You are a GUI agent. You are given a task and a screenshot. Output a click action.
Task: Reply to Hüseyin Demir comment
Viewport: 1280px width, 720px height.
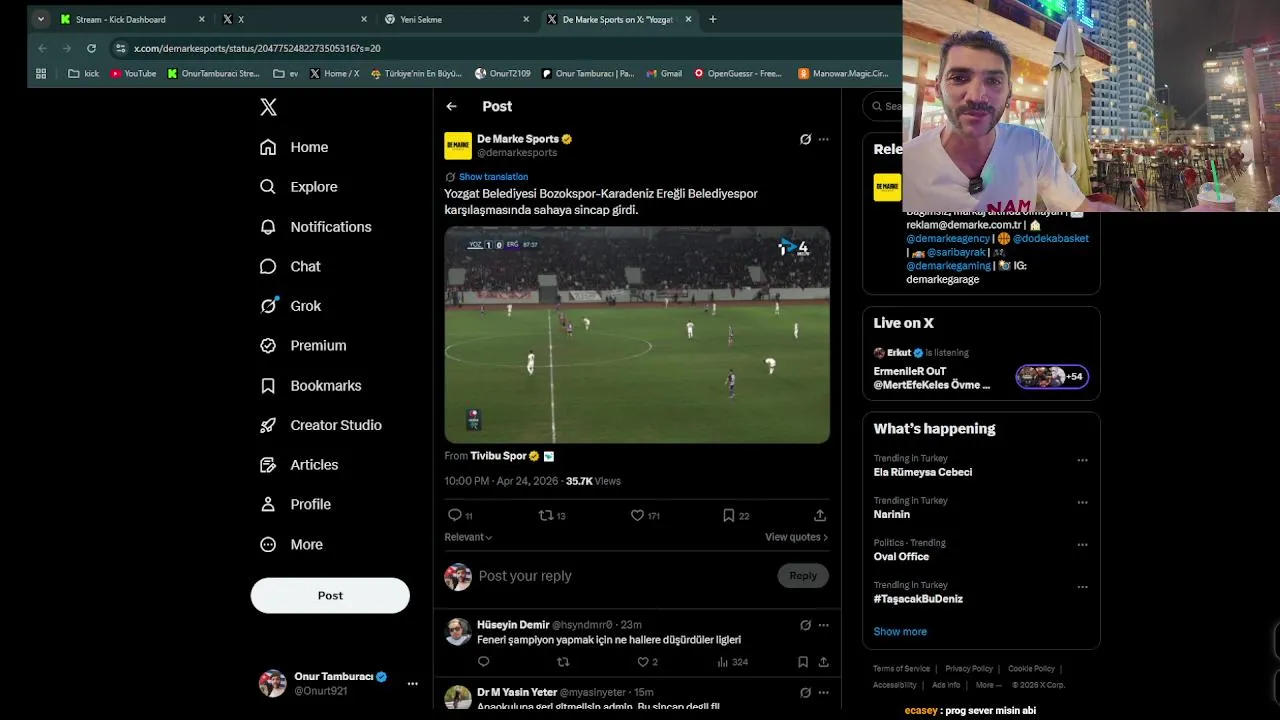click(x=484, y=662)
